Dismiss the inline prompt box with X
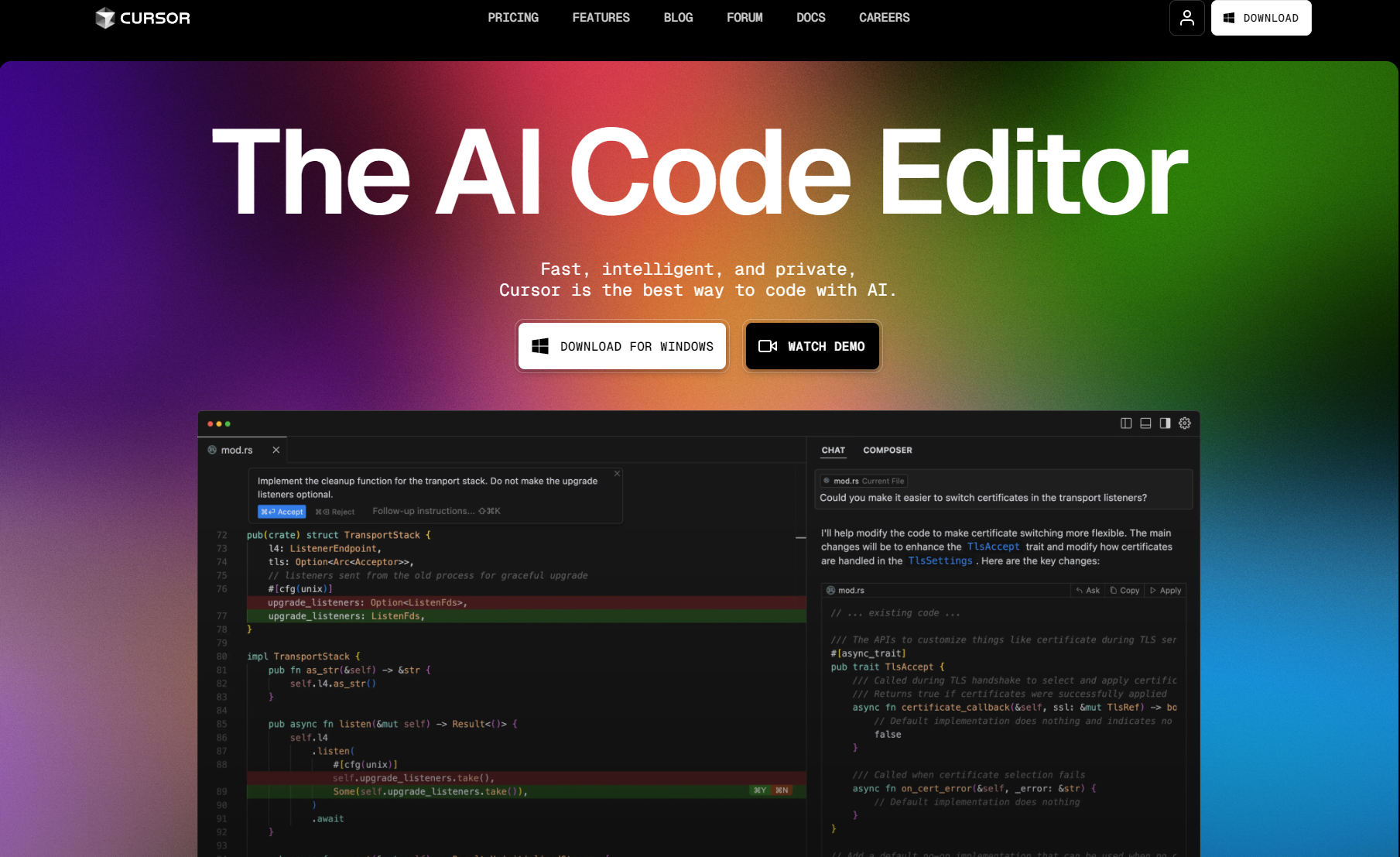1400x857 pixels. [617, 474]
